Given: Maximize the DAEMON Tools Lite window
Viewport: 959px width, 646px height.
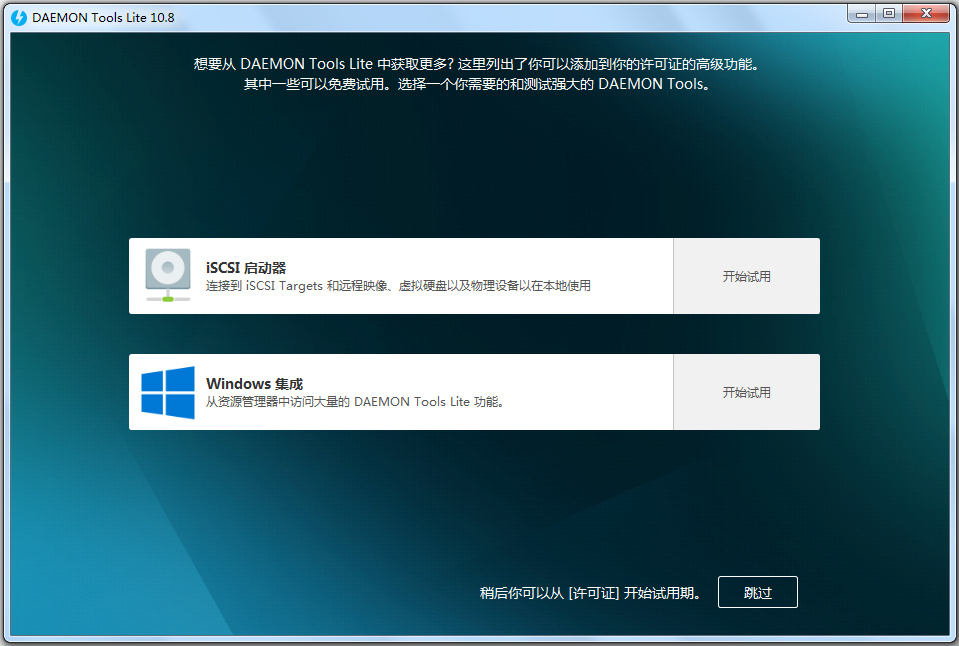Looking at the screenshot, I should [x=888, y=13].
